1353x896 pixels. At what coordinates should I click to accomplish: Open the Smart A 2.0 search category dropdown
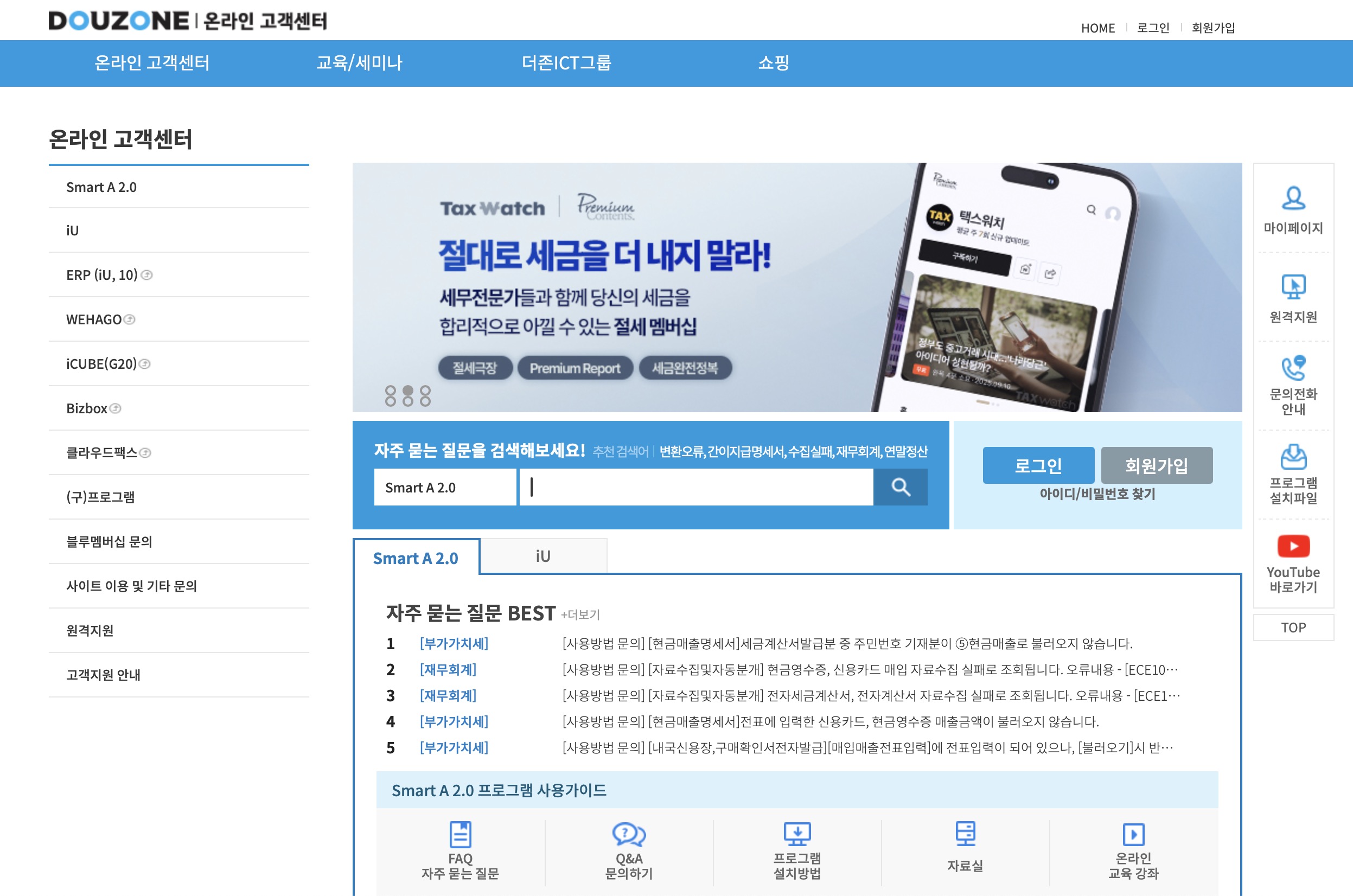point(445,488)
